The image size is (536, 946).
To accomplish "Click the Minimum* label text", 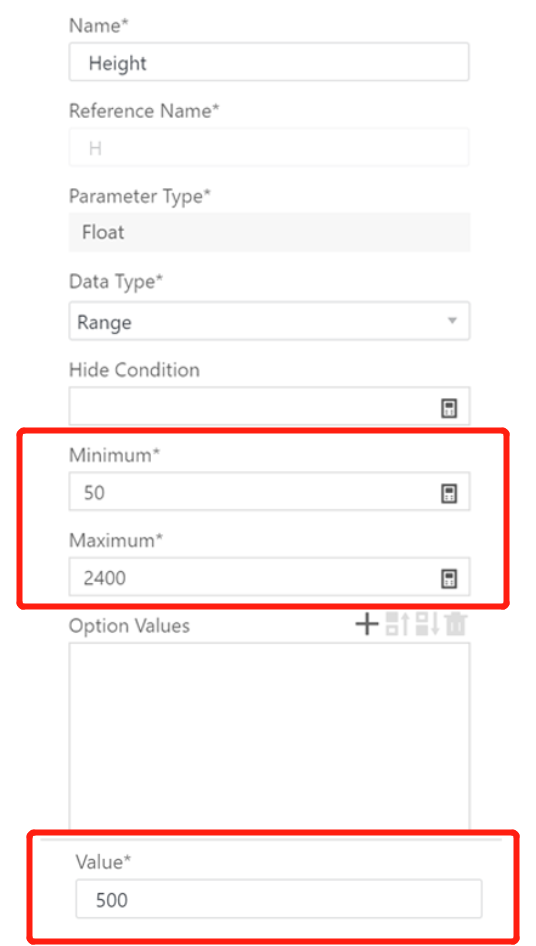I will pos(115,455).
